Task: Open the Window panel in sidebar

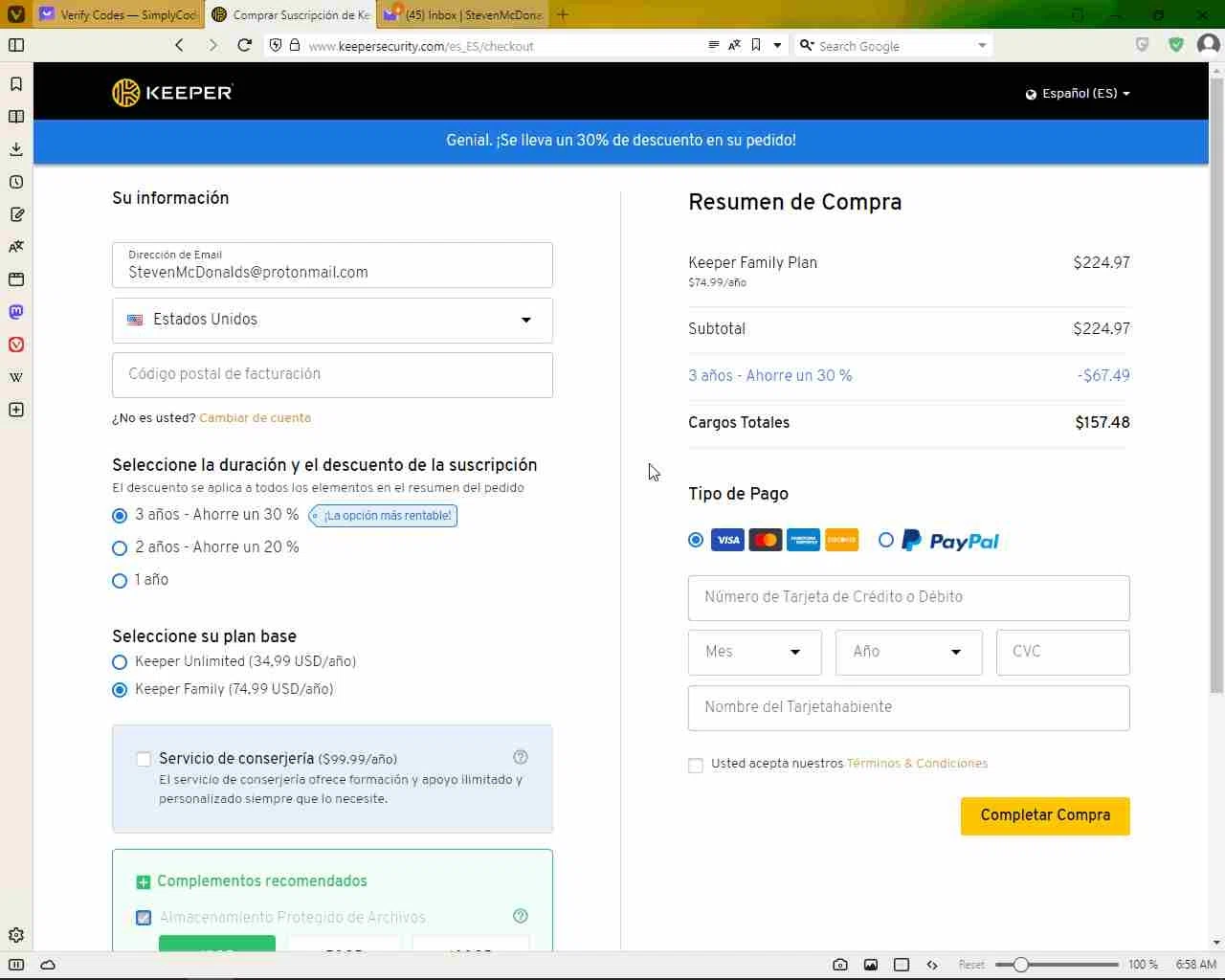Action: [x=16, y=279]
